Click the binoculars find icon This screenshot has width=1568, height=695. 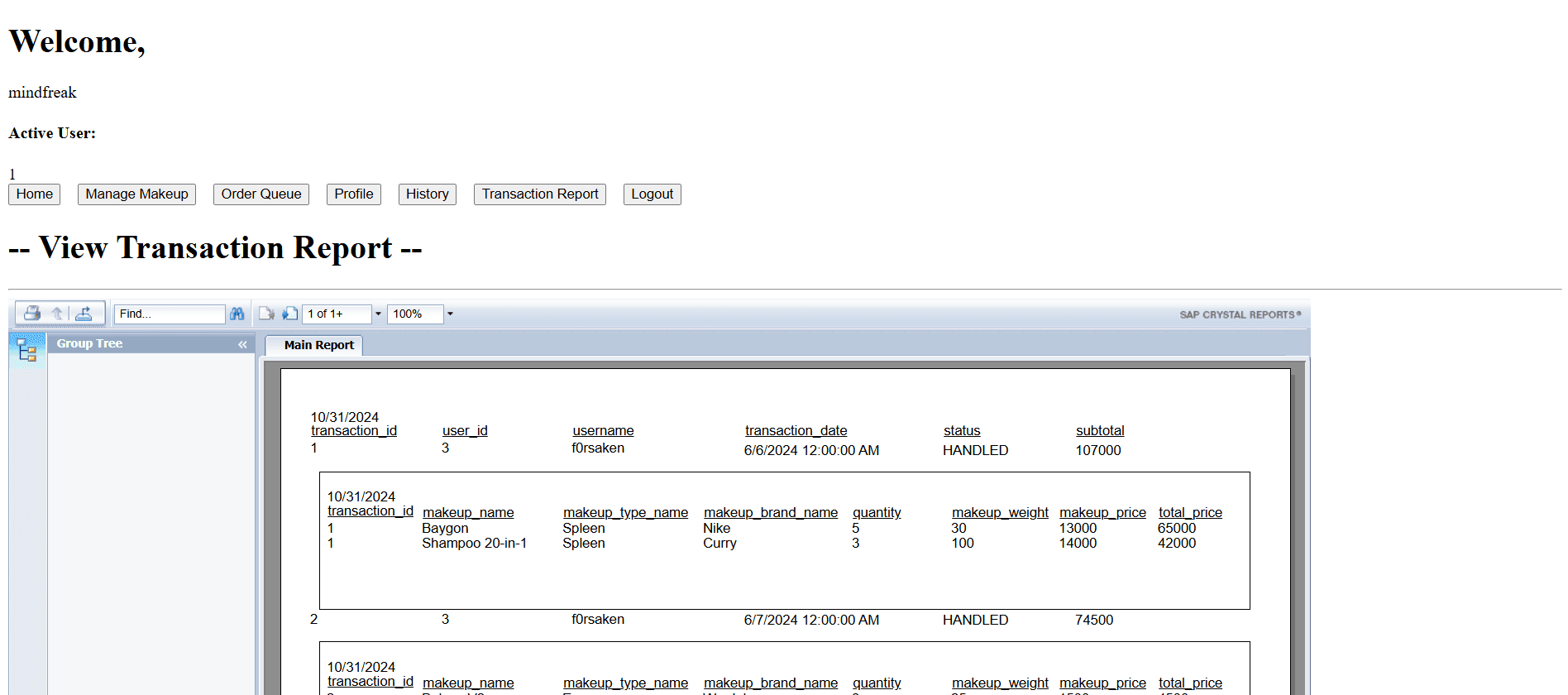pos(237,314)
